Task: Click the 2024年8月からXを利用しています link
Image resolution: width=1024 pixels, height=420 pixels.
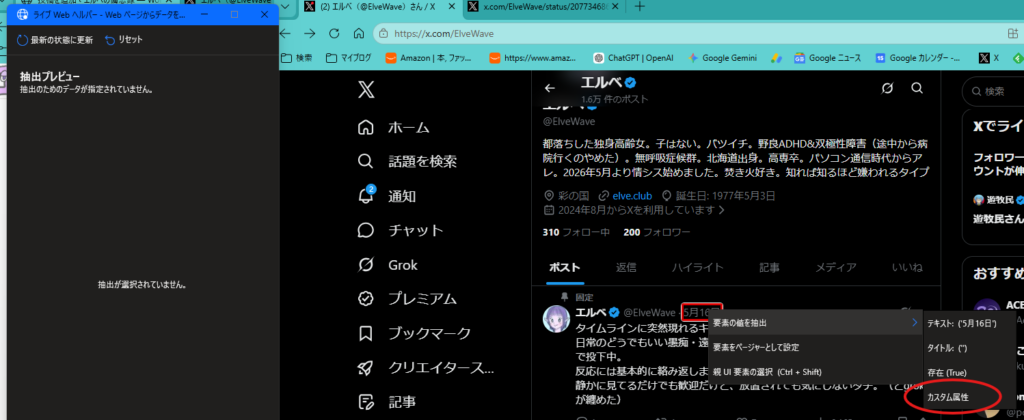Action: click(634, 210)
